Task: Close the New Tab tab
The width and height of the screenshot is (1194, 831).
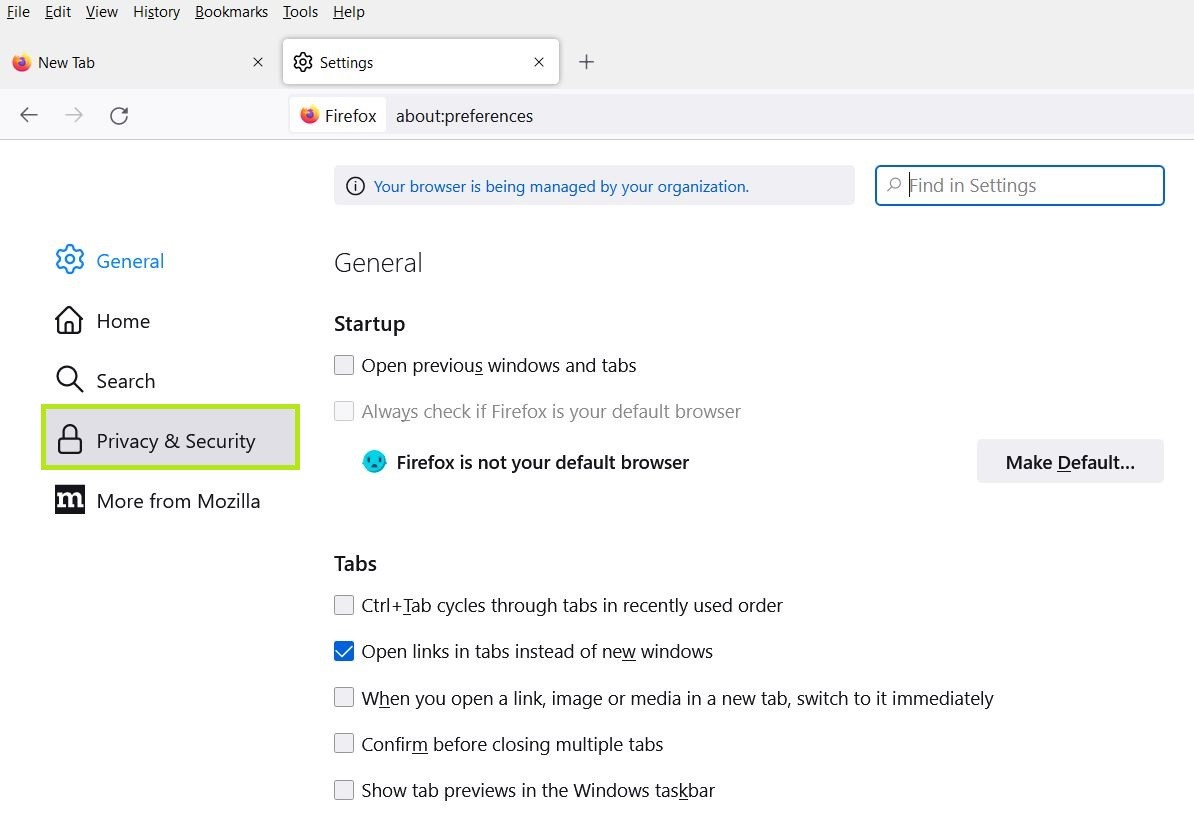Action: click(258, 62)
